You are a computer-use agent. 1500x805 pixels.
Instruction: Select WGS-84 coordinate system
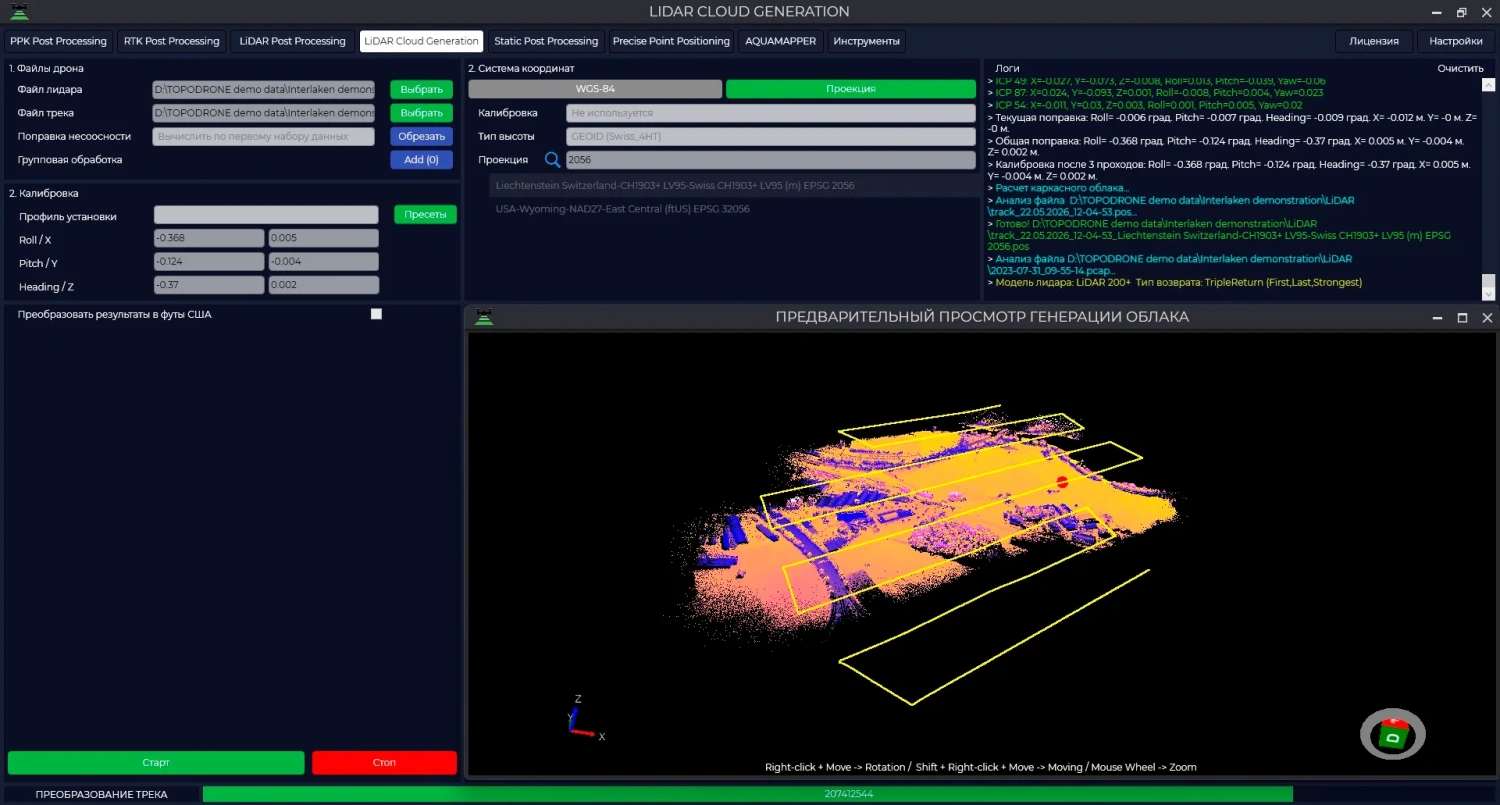[595, 89]
